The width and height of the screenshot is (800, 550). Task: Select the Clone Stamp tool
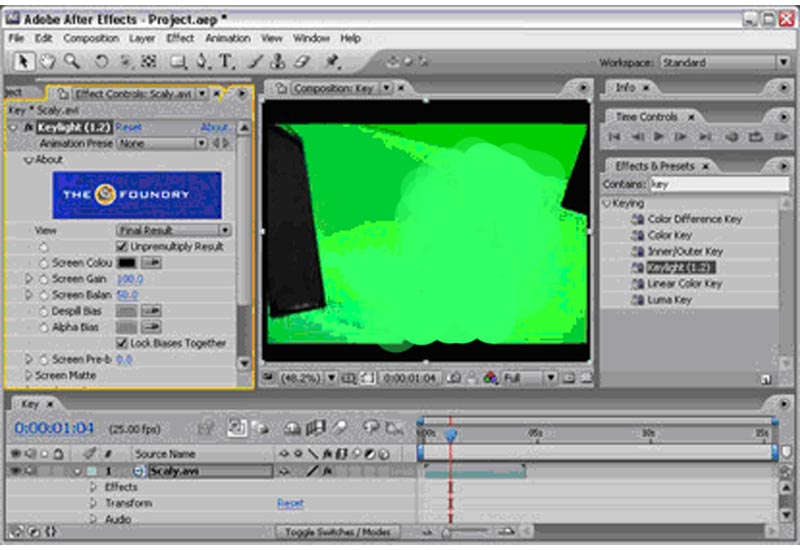pos(278,62)
